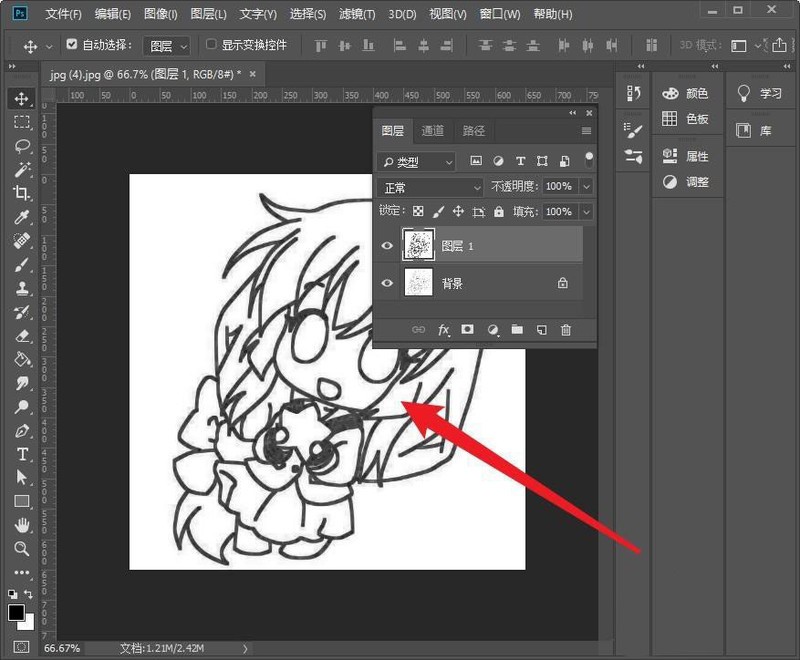Screen dimensions: 800x660
Task: Delete layer using the trash icon
Action: 566,330
